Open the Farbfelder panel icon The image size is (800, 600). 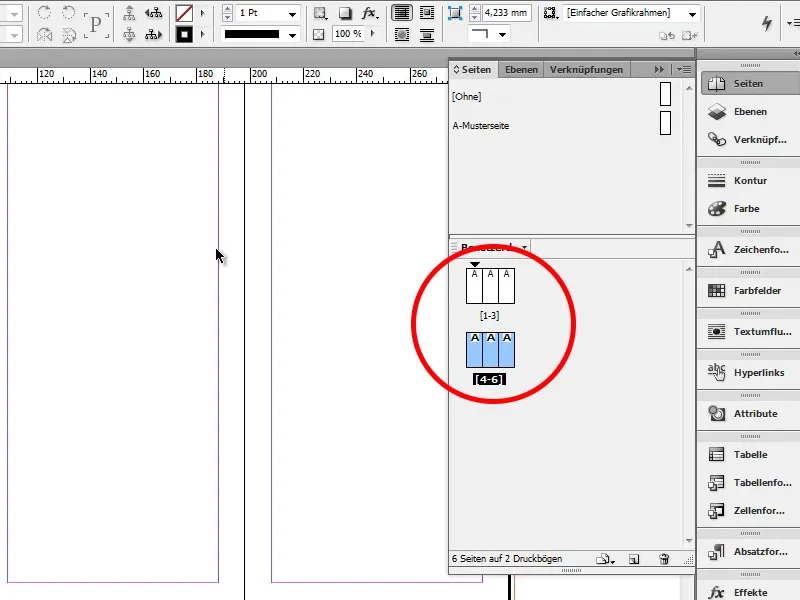coord(716,290)
